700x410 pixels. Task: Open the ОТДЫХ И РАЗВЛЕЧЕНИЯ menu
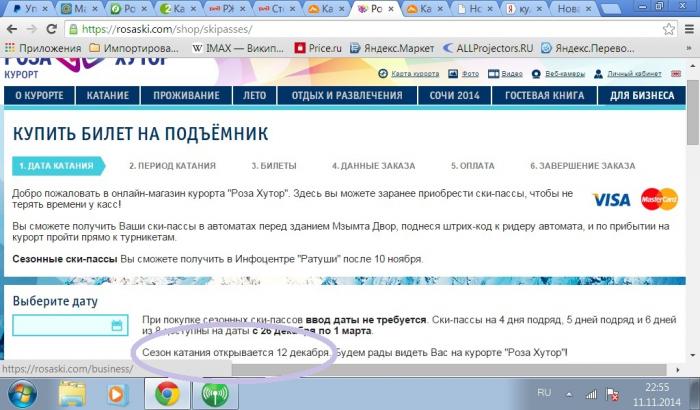347,96
